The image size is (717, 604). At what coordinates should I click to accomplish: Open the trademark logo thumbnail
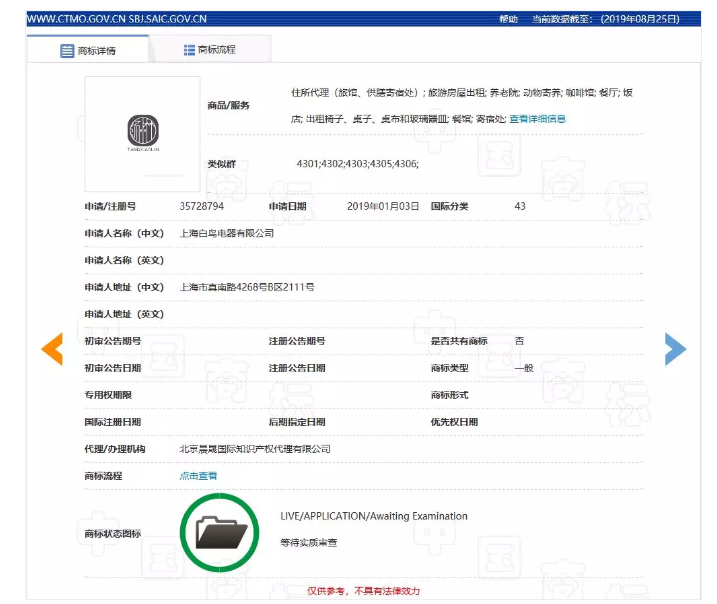pyautogui.click(x=143, y=134)
